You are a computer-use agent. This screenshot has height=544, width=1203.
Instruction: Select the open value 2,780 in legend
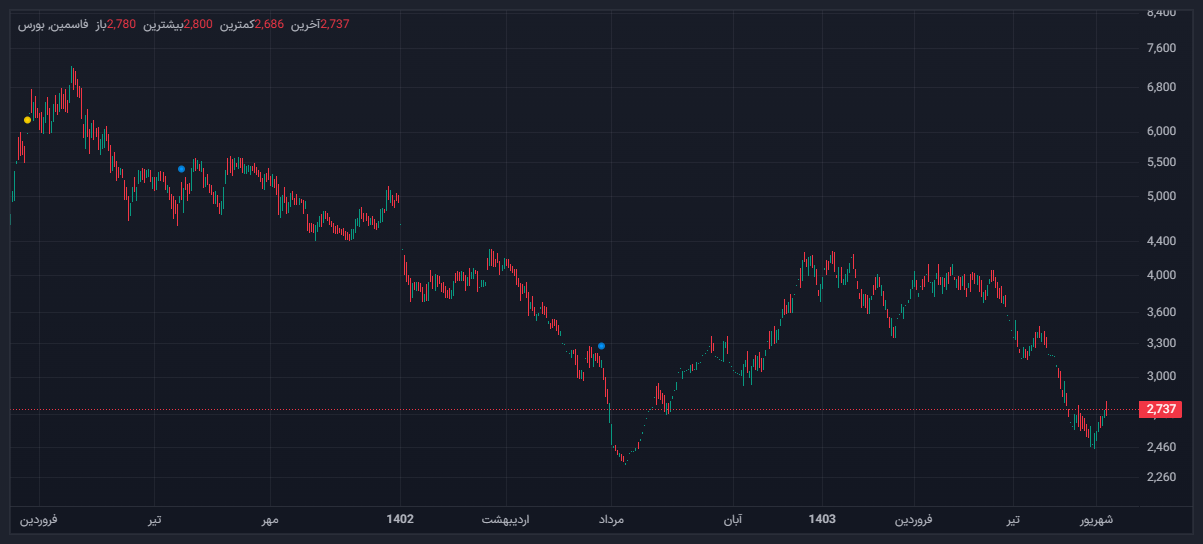121,24
